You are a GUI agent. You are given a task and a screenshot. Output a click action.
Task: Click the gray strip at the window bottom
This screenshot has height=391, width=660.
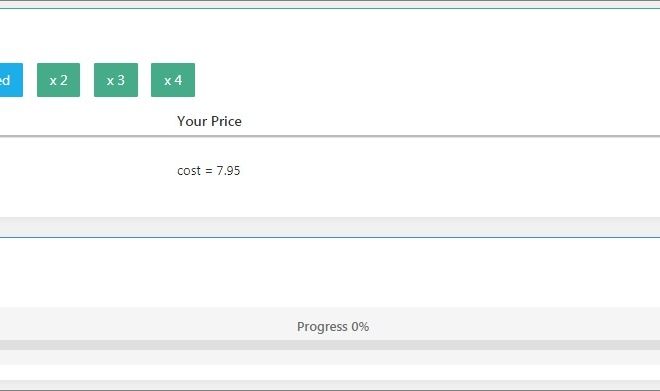tap(330, 385)
